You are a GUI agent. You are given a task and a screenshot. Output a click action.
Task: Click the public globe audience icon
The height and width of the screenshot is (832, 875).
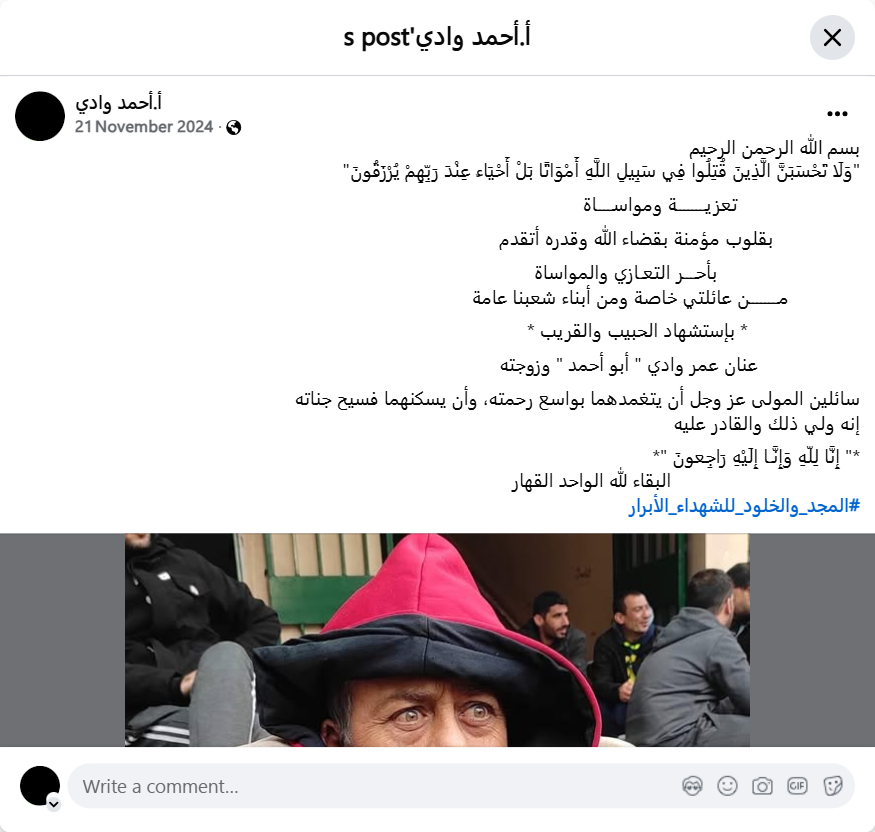[234, 128]
